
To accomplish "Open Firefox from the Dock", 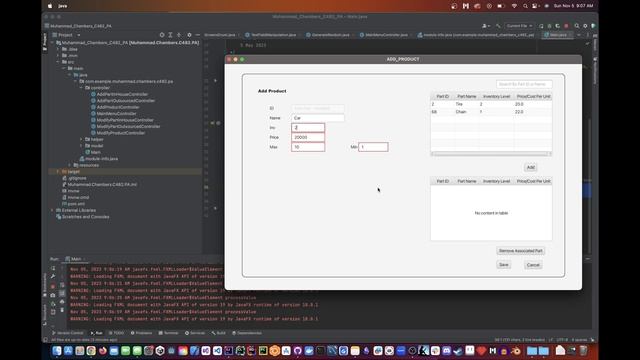I will tap(102, 351).
